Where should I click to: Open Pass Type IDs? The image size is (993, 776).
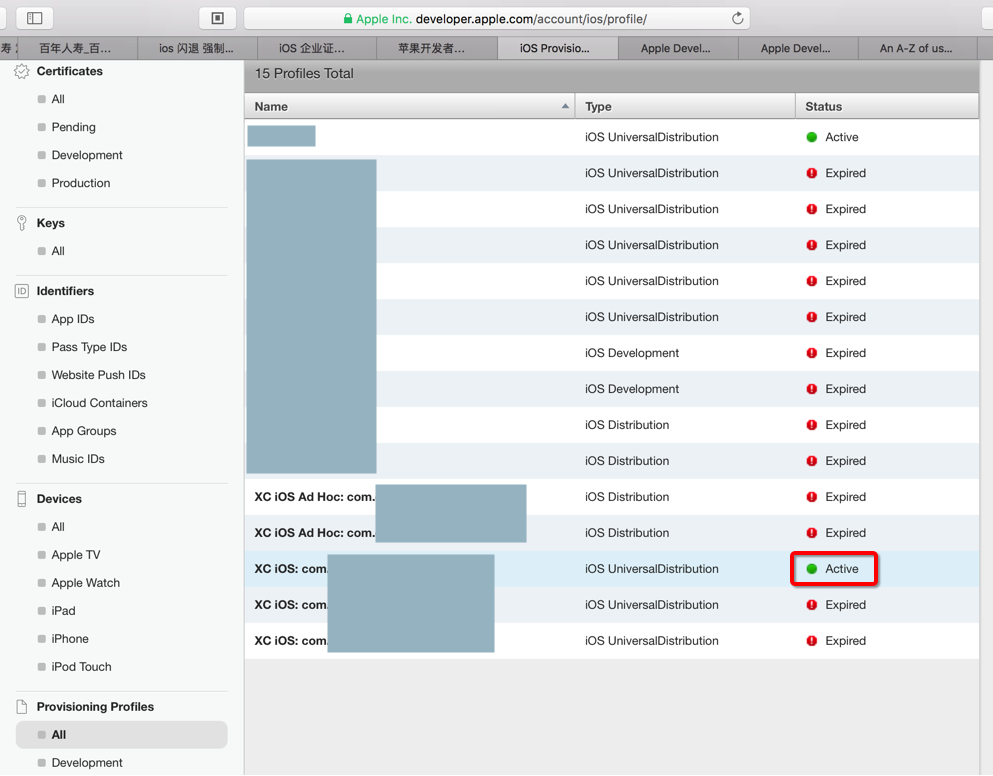89,347
